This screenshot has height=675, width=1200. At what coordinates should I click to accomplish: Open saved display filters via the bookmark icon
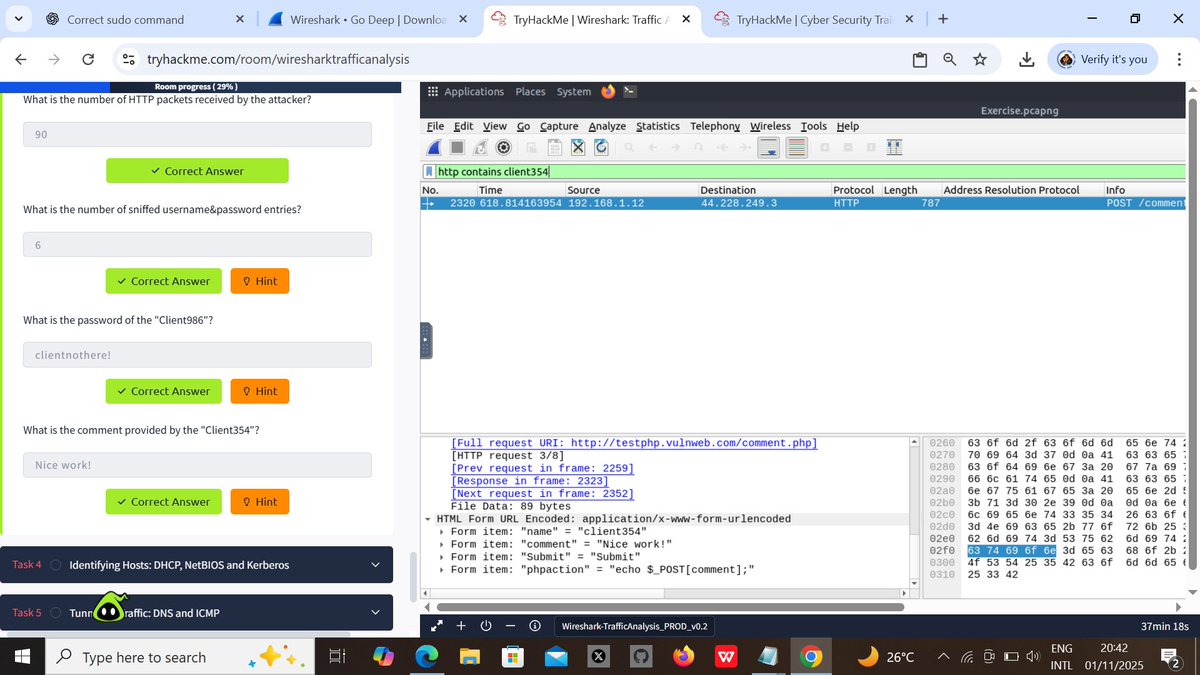click(x=429, y=170)
